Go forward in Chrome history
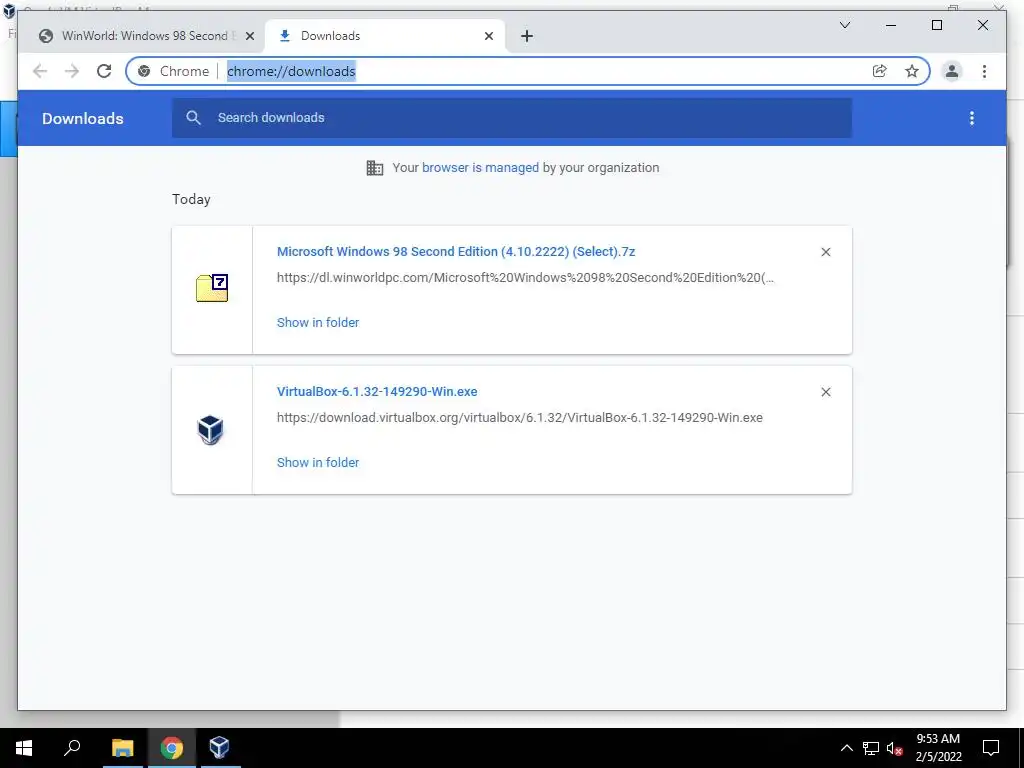This screenshot has height=768, width=1024. [x=72, y=71]
